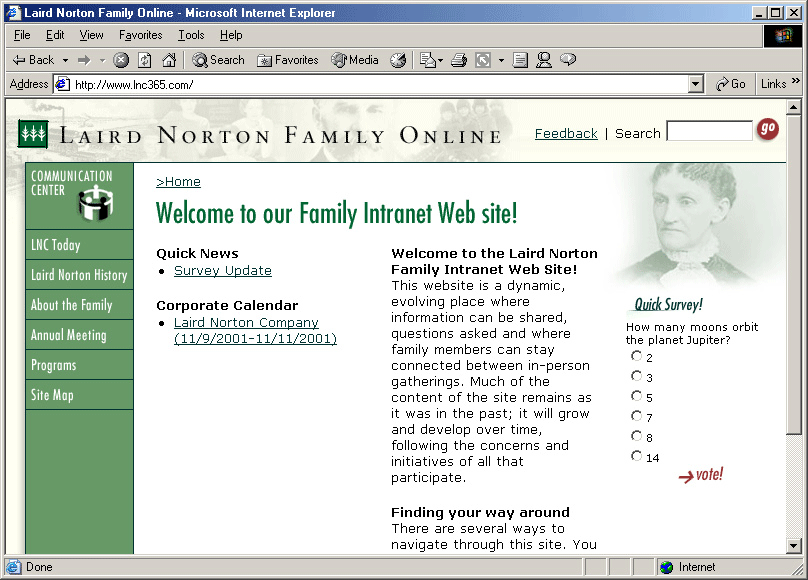Click the Internet zone globe in status bar
Screen dimensions: 808x580
(x=666, y=567)
